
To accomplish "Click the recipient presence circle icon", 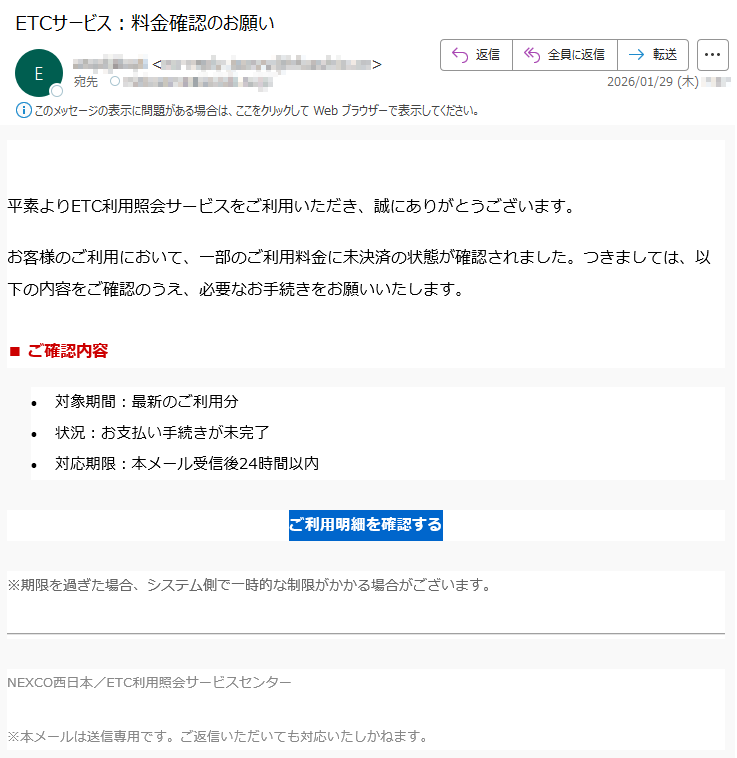I will 114,81.
